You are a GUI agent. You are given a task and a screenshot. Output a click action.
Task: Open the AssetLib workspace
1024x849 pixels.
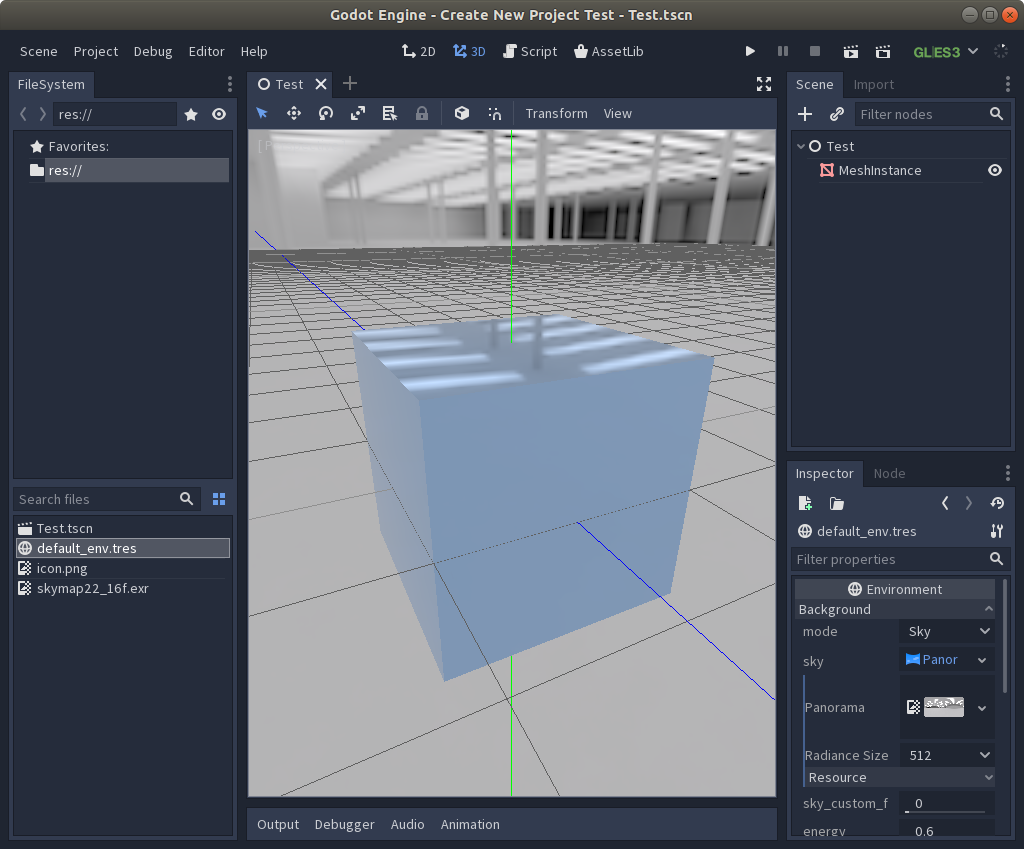click(609, 52)
